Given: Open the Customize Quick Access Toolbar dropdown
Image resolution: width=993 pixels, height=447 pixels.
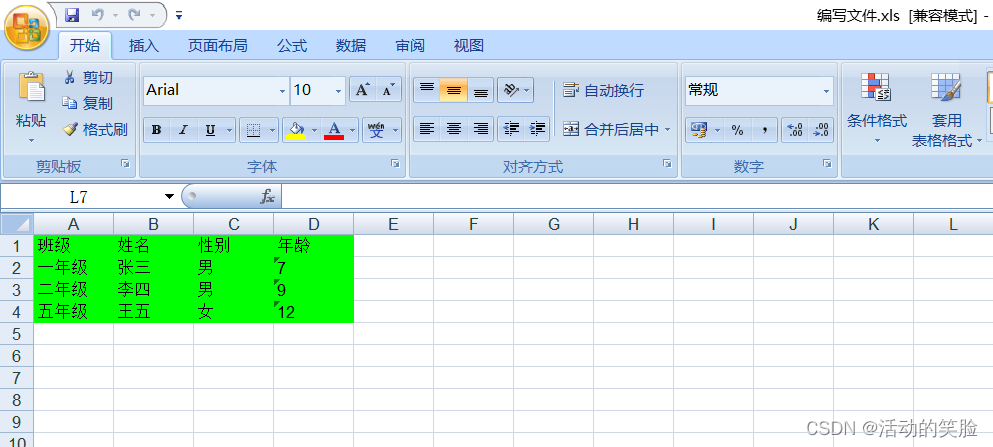Looking at the screenshot, I should tap(179, 15).
